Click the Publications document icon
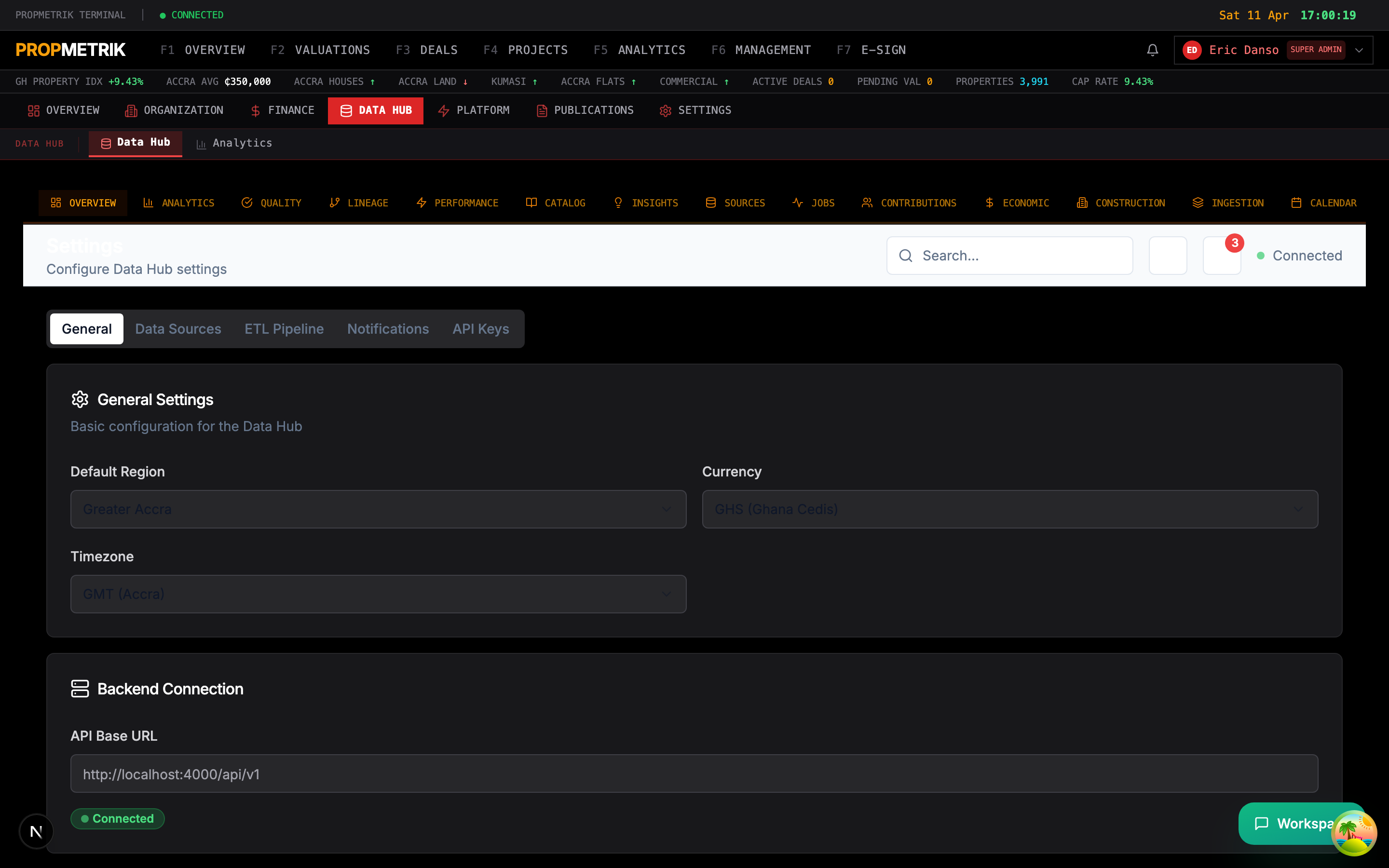This screenshot has height=868, width=1389. tap(542, 111)
